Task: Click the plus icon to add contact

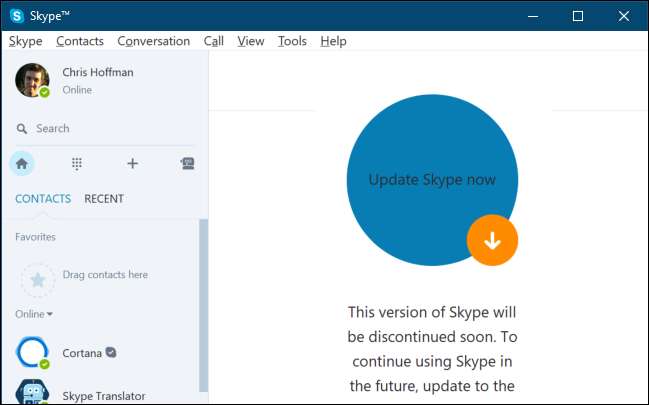Action: tap(132, 164)
